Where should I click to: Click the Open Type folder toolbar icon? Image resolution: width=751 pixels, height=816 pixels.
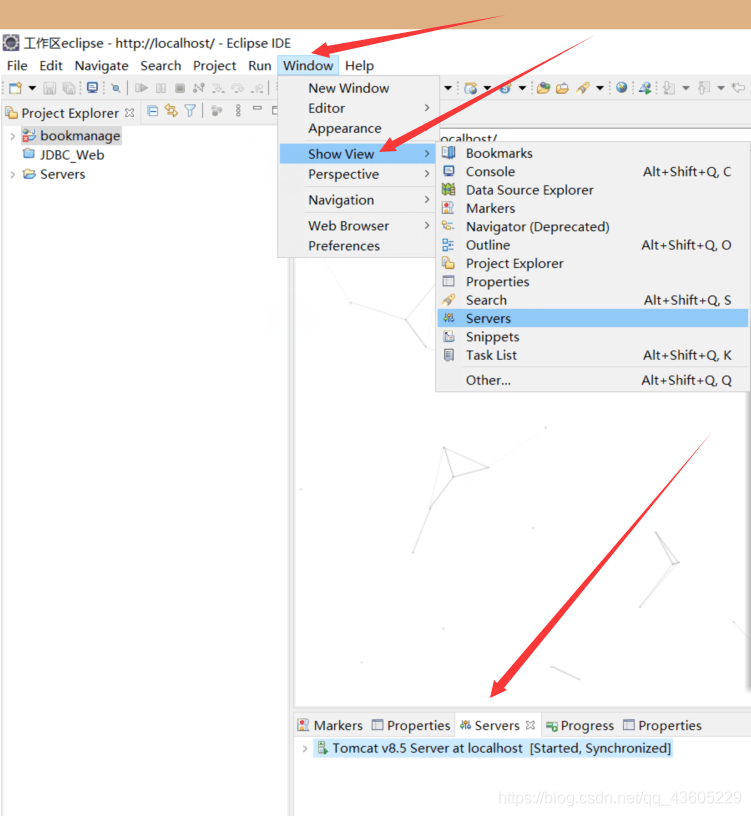(x=543, y=88)
